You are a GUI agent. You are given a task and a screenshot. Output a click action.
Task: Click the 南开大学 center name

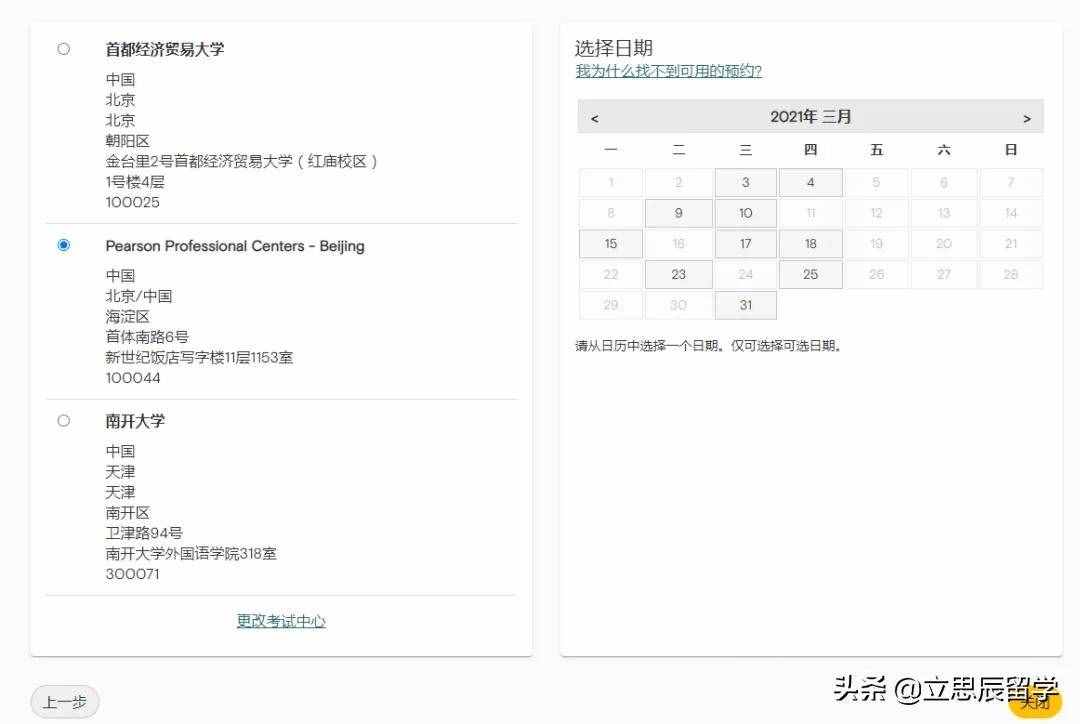(135, 421)
